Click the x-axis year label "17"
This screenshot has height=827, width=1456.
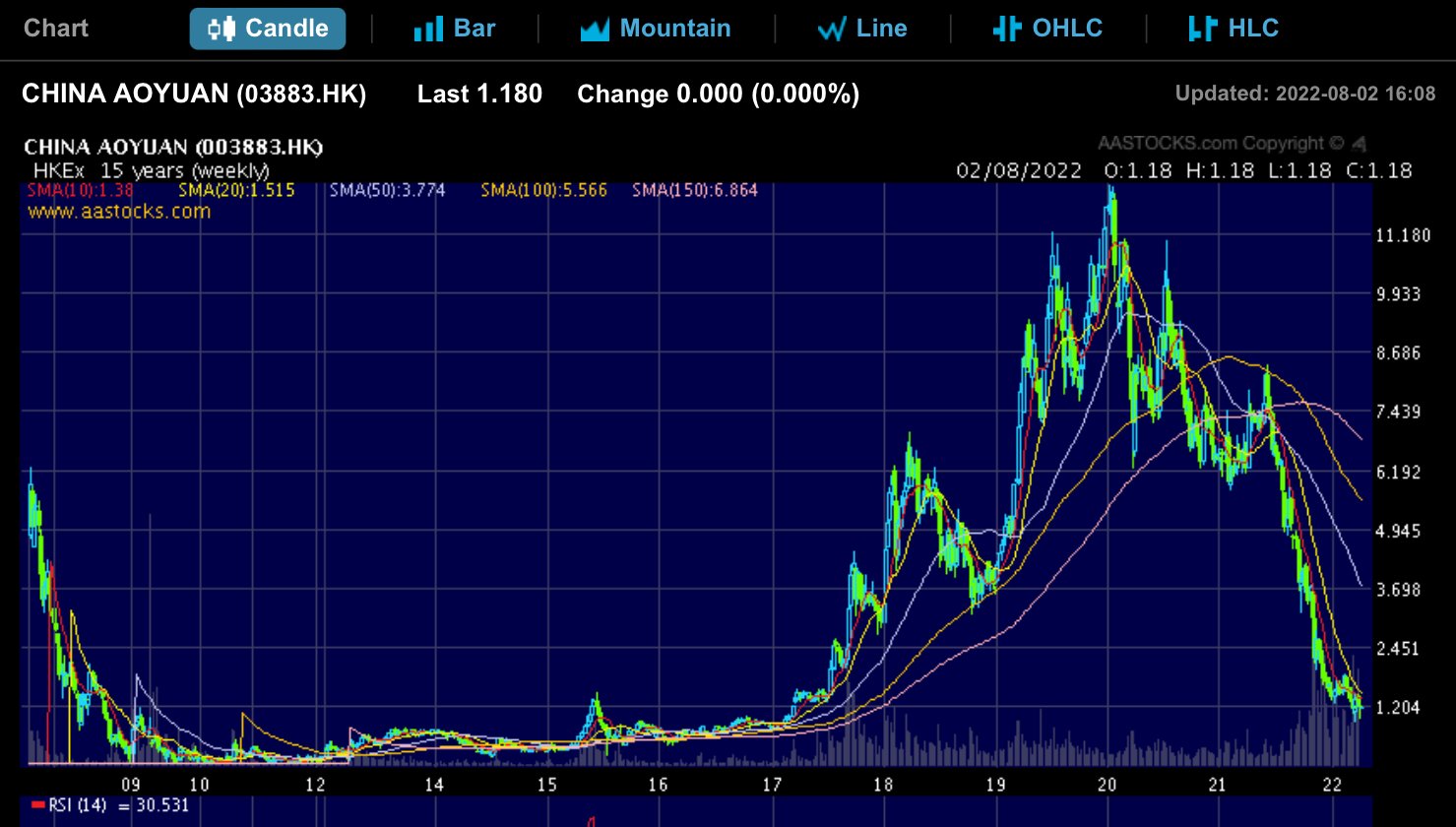coord(772,785)
